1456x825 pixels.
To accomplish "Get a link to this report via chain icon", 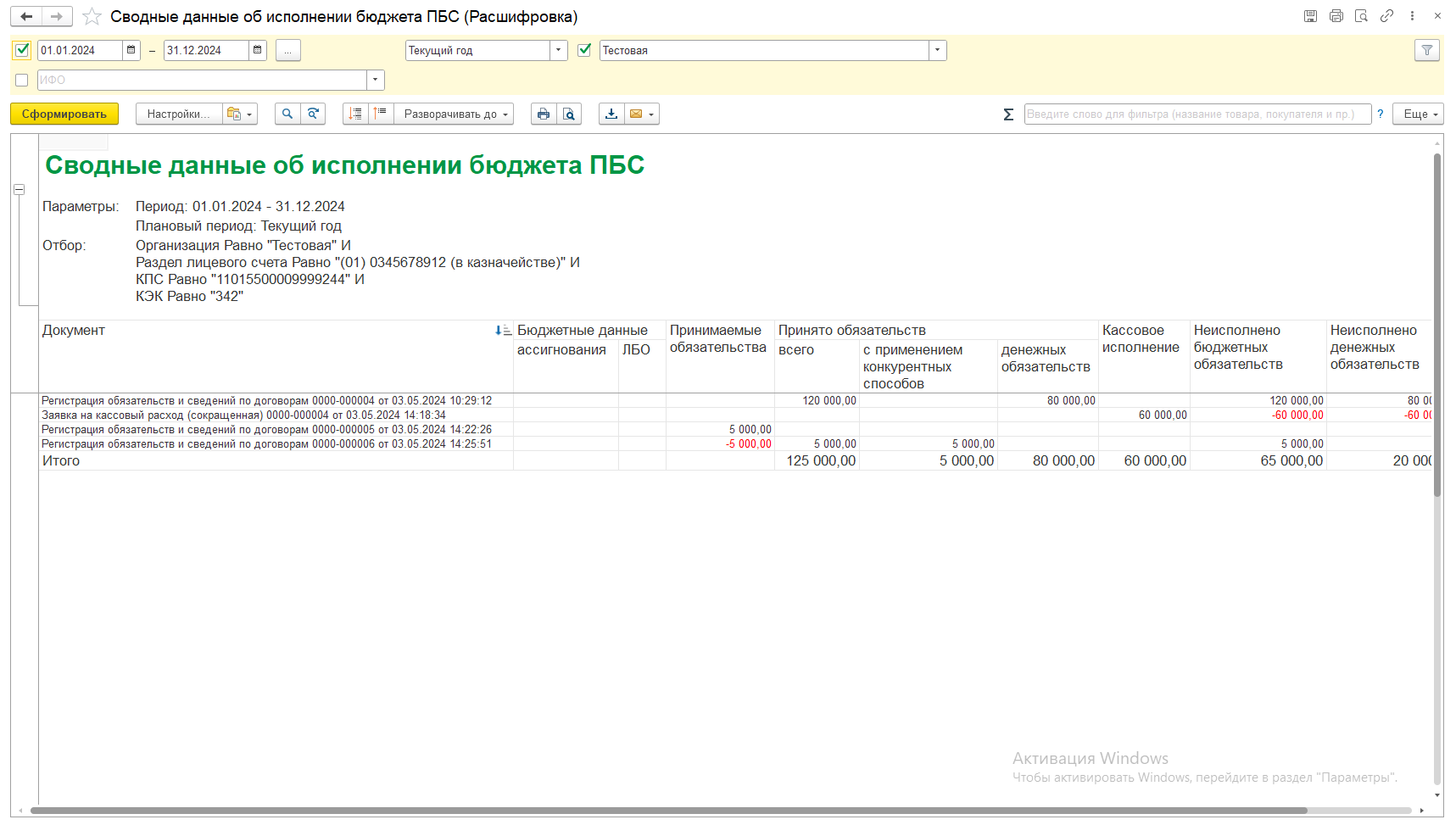I will point(1386,16).
